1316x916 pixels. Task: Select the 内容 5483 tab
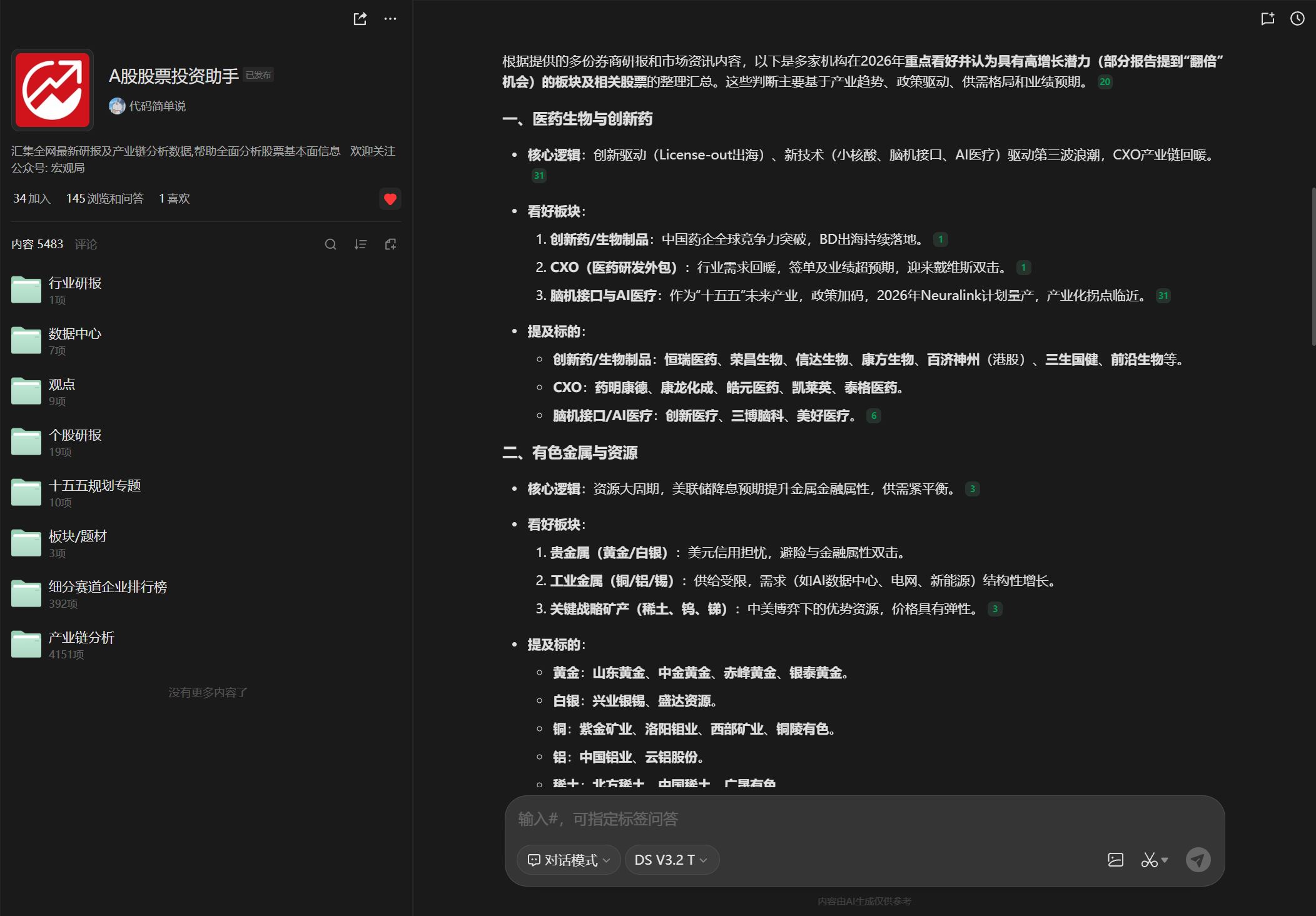(x=38, y=244)
